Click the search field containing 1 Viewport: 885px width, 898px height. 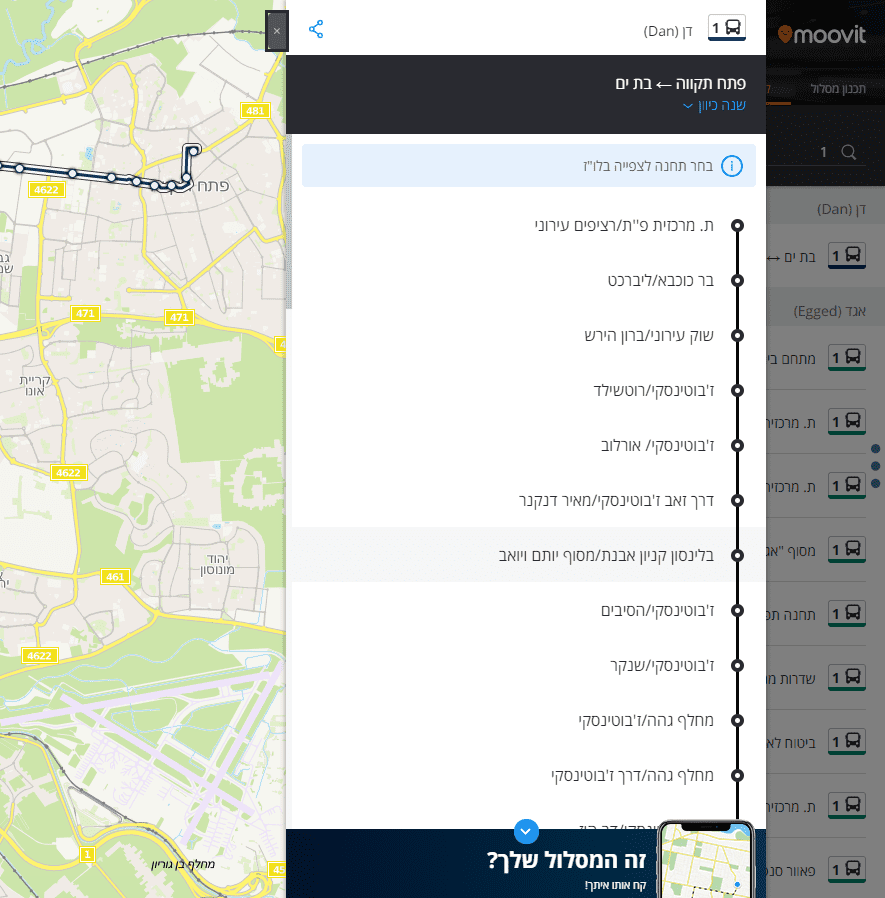pos(816,152)
